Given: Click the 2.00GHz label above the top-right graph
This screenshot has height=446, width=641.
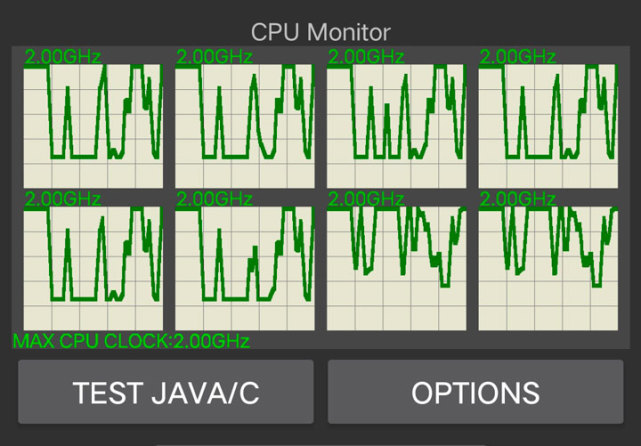Looking at the screenshot, I should pos(518,56).
